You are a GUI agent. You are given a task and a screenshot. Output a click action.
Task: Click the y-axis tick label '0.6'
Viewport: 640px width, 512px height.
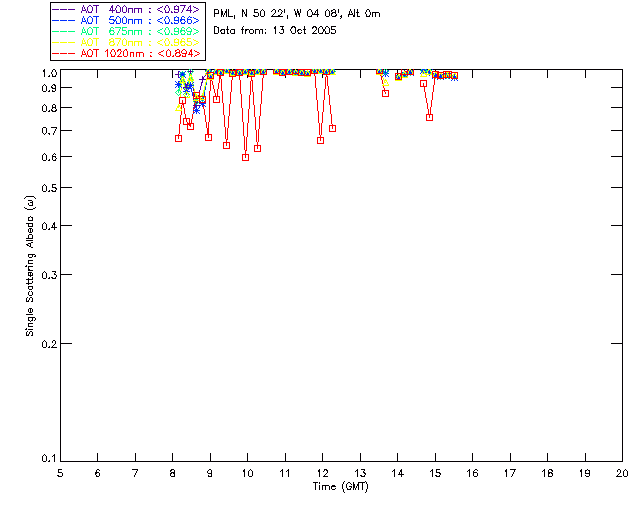(49, 157)
